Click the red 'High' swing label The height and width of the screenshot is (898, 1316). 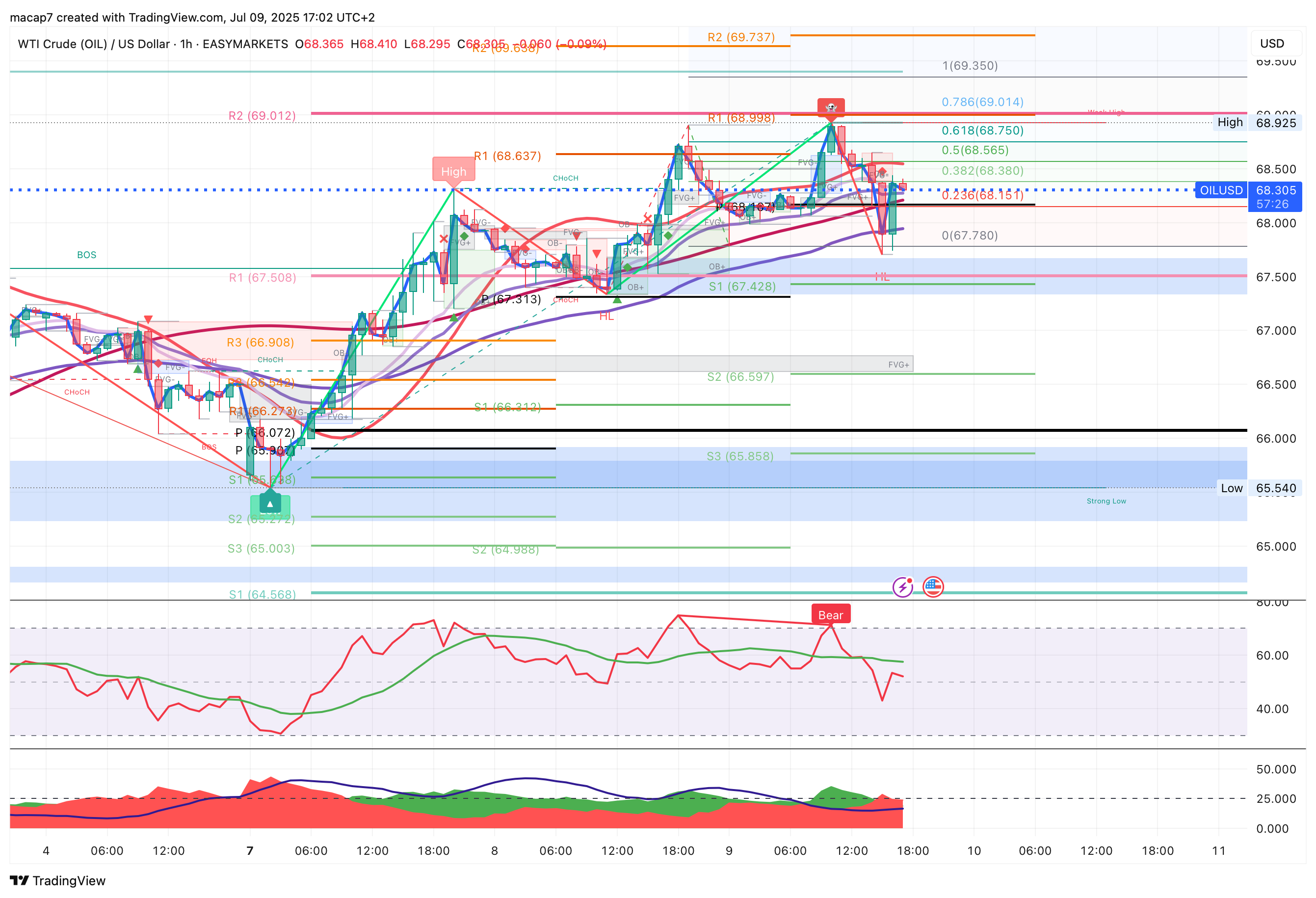(x=453, y=172)
